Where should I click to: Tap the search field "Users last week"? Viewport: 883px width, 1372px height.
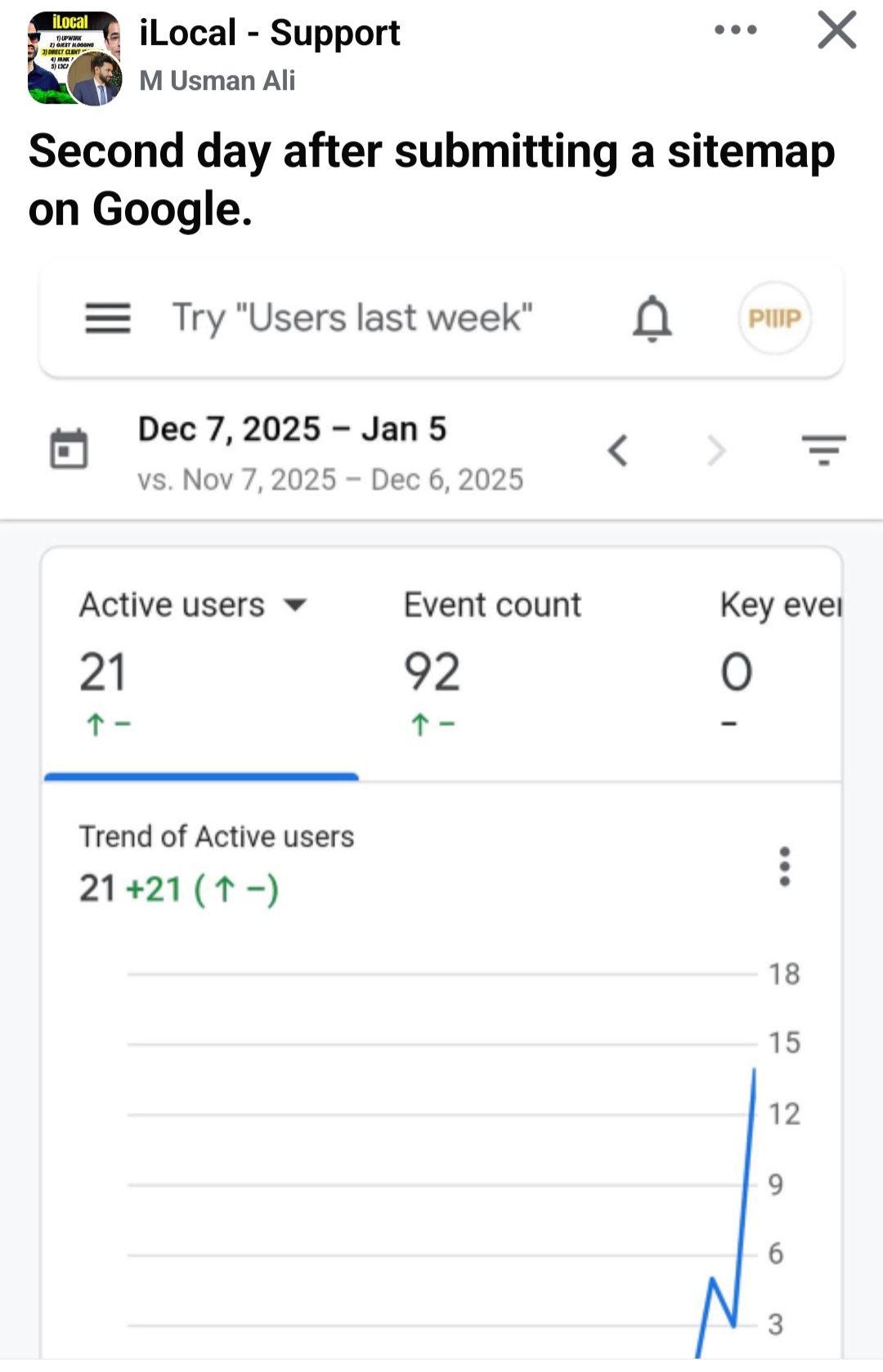point(352,318)
